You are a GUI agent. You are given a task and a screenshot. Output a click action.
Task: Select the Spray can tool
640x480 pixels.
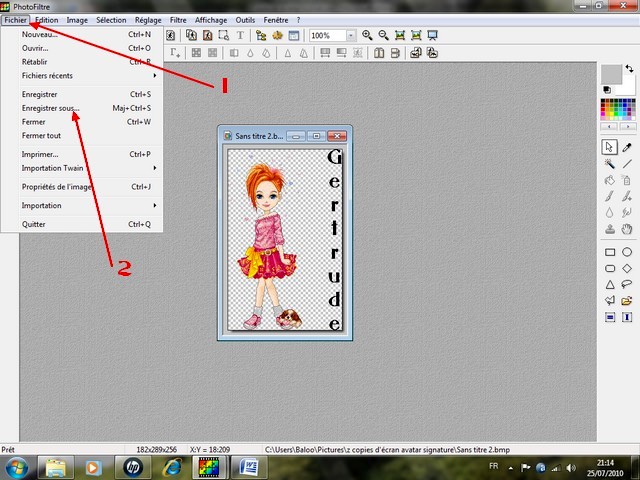[x=627, y=180]
